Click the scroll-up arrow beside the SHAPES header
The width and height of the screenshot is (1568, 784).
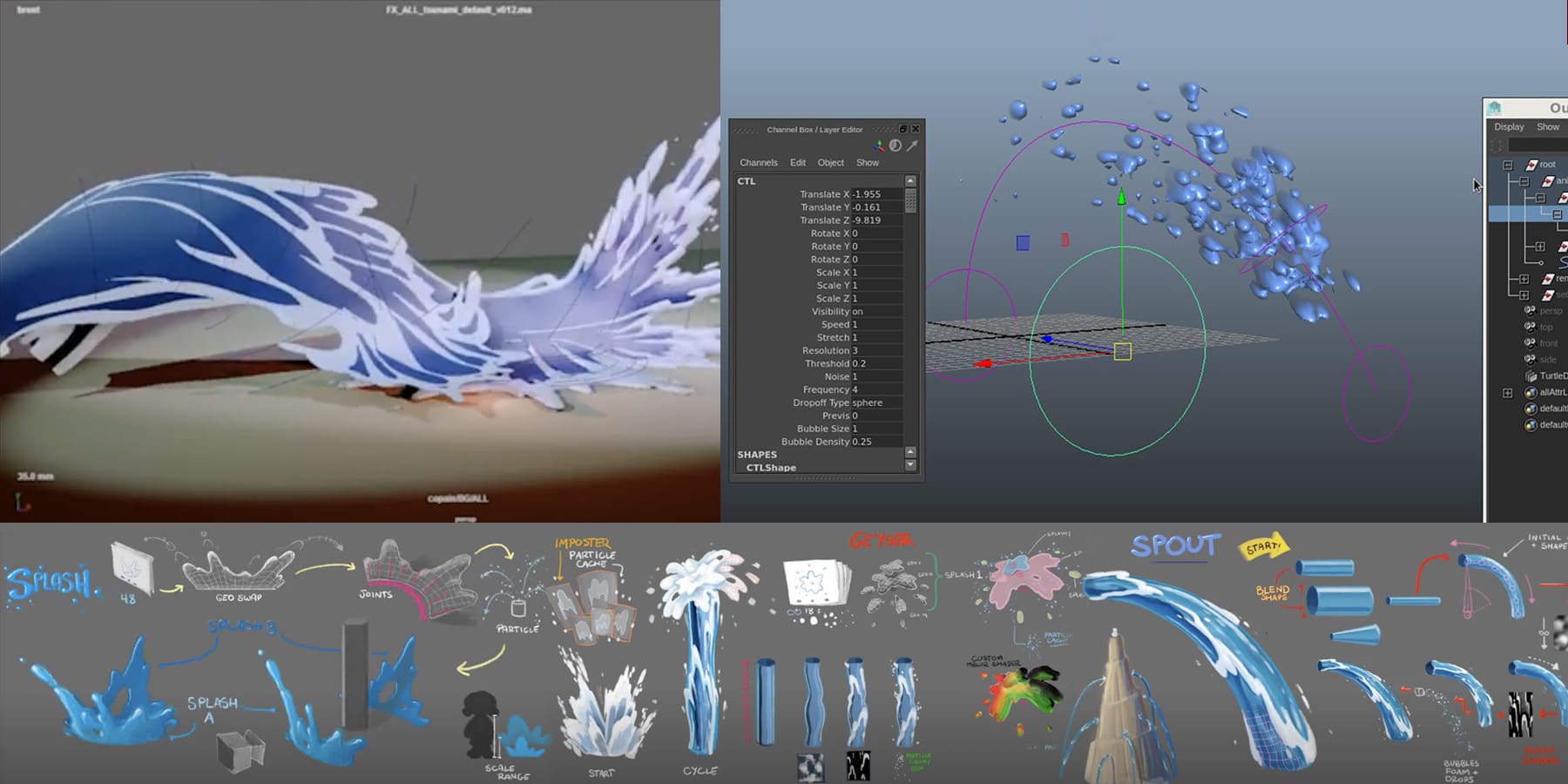click(x=910, y=452)
